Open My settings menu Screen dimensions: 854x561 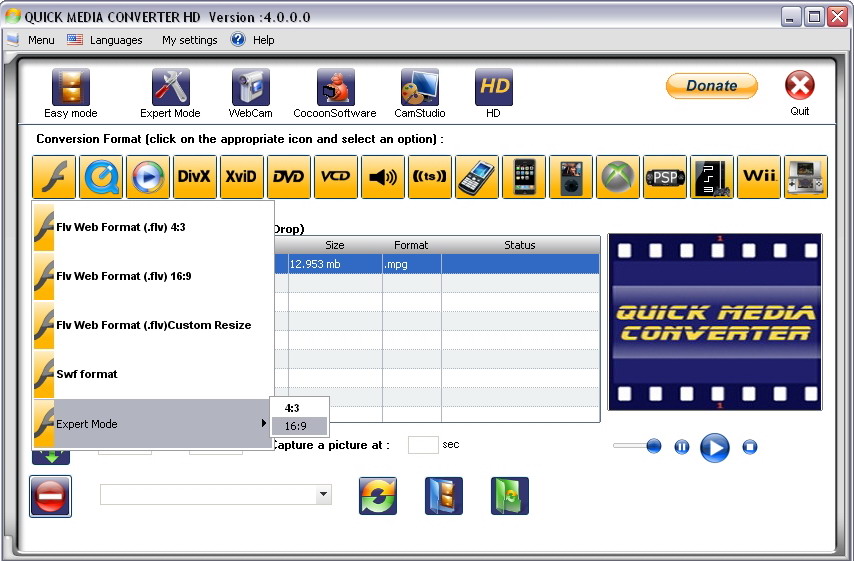[190, 40]
